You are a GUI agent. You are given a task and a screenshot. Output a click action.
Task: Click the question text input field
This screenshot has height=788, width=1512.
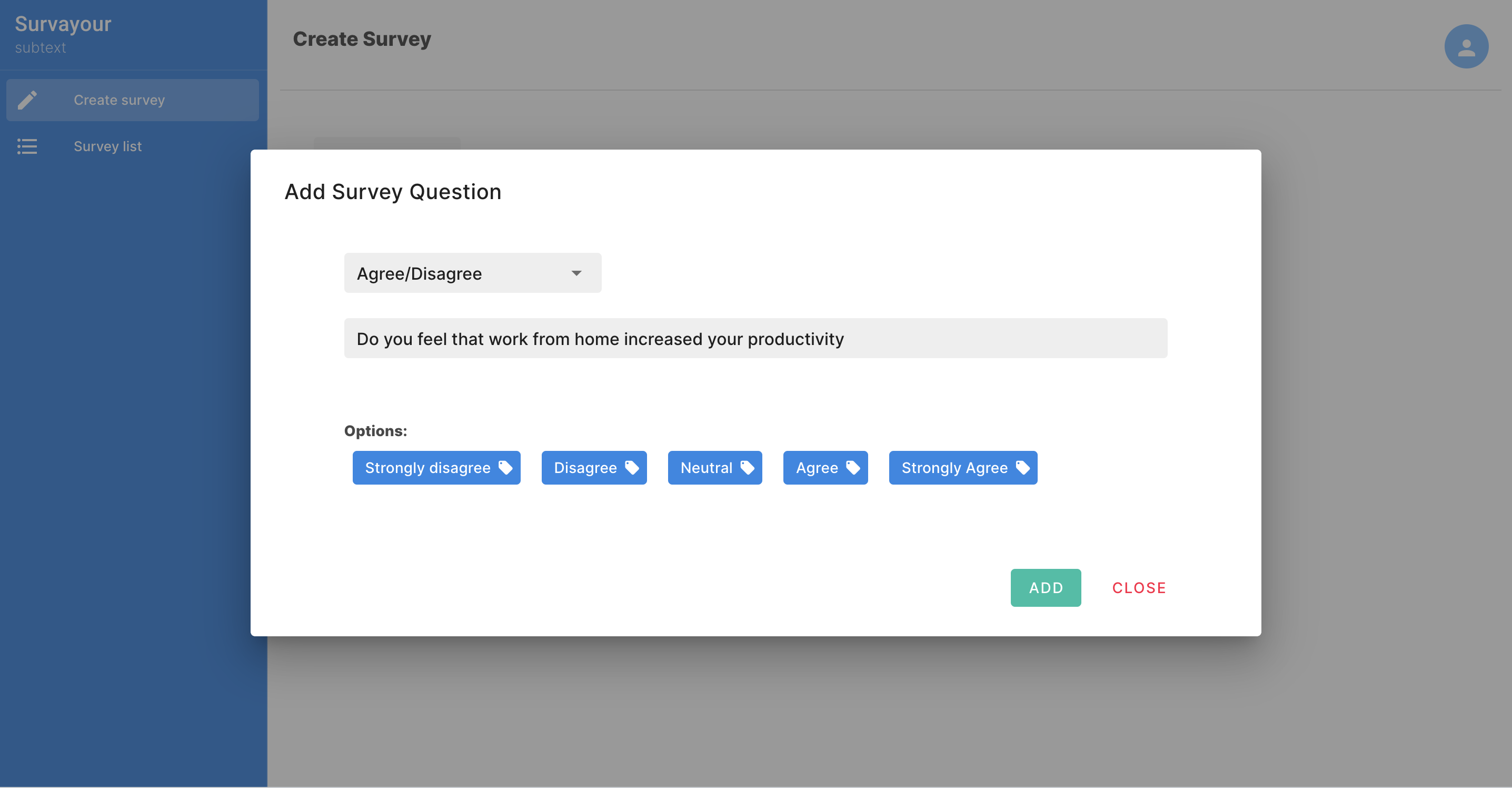point(755,338)
